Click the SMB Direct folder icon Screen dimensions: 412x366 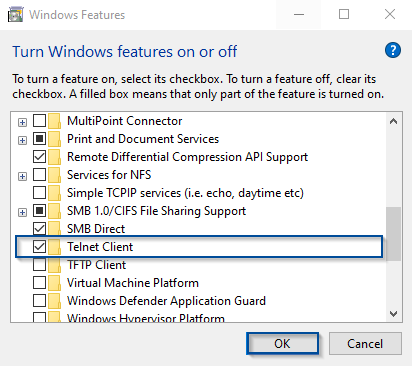pyautogui.click(x=54, y=229)
